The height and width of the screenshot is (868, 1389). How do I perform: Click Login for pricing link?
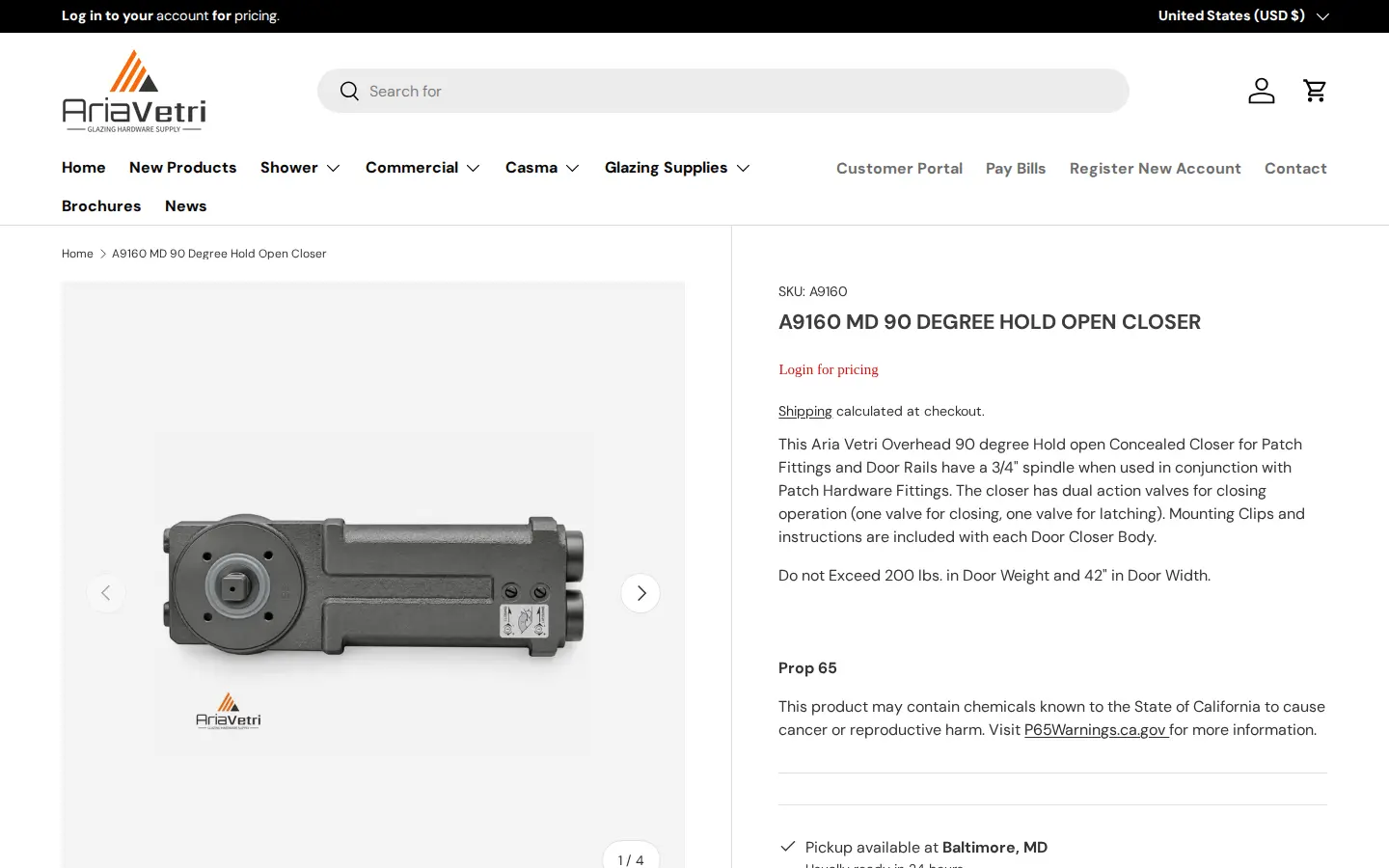(x=829, y=369)
